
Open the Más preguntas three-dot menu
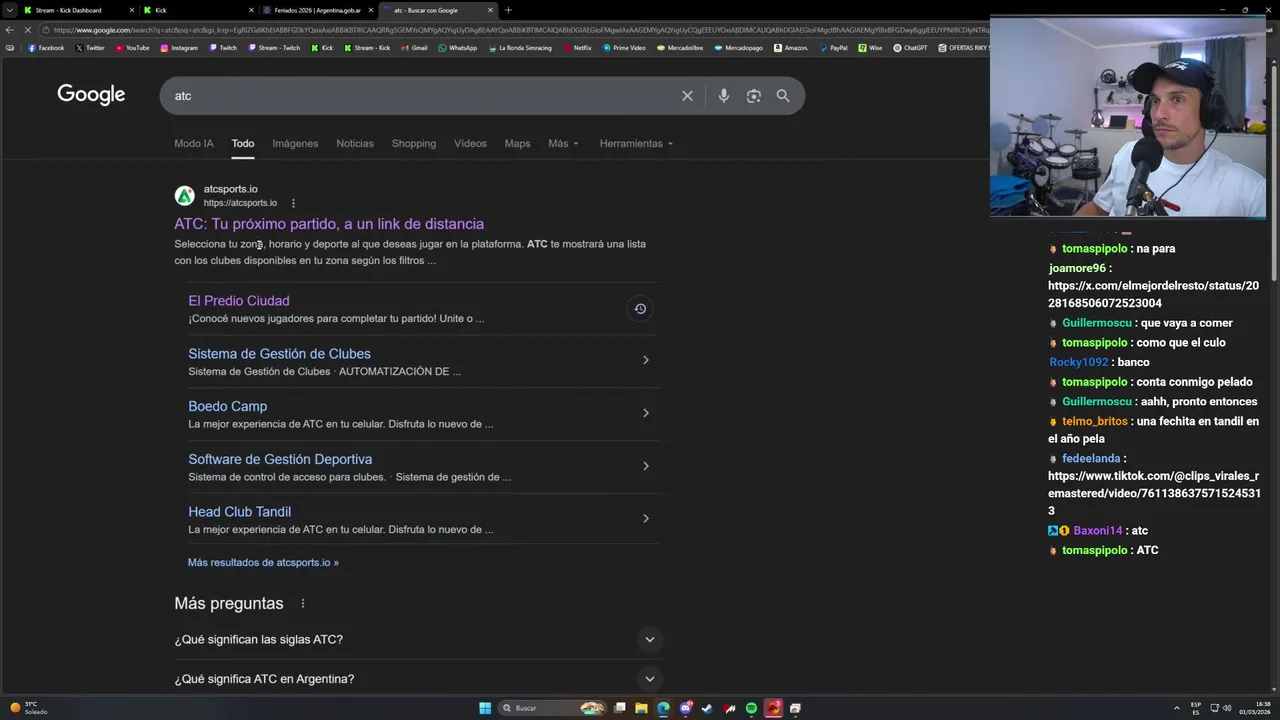(302, 604)
